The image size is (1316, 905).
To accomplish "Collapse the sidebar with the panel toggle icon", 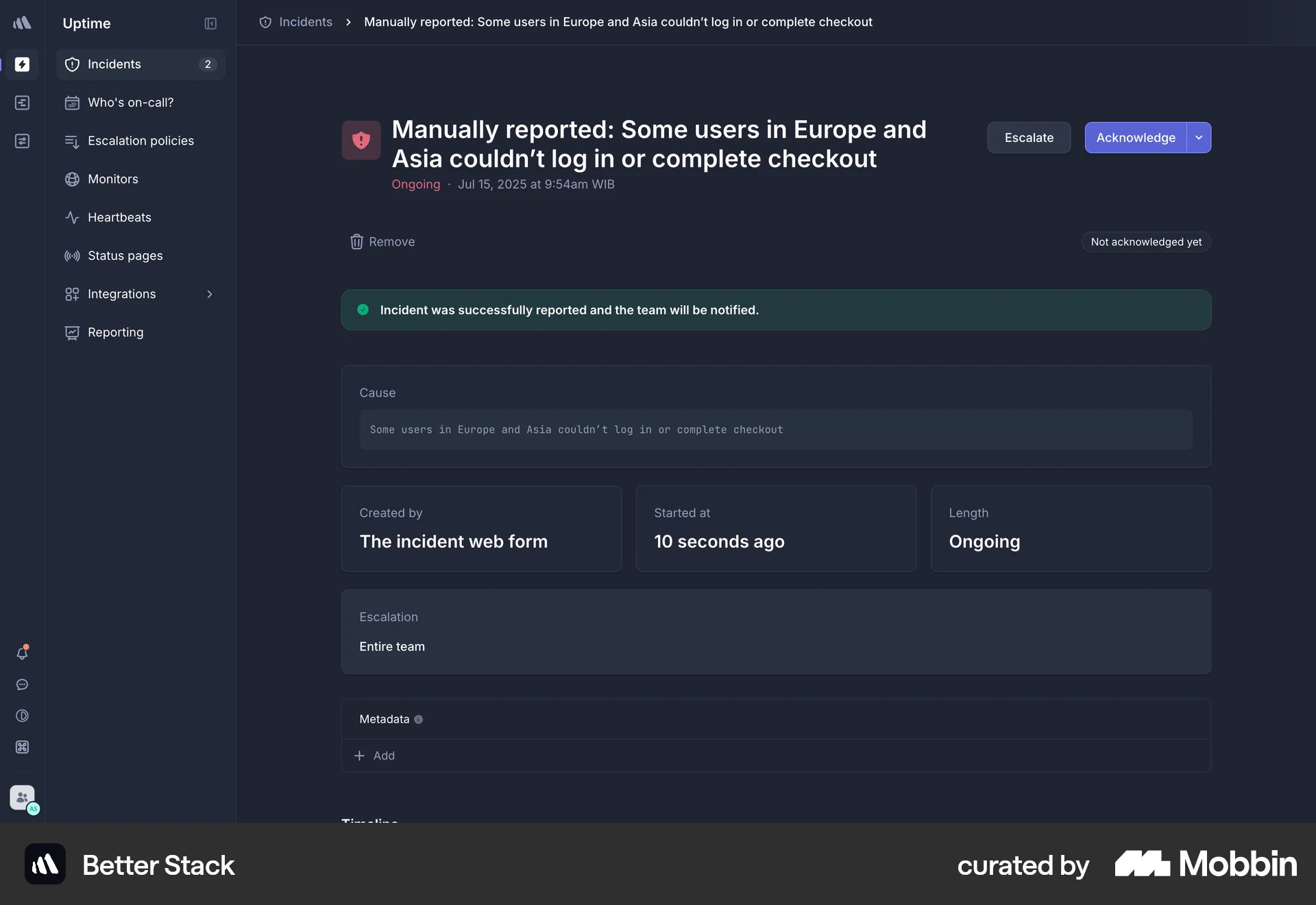I will click(210, 23).
